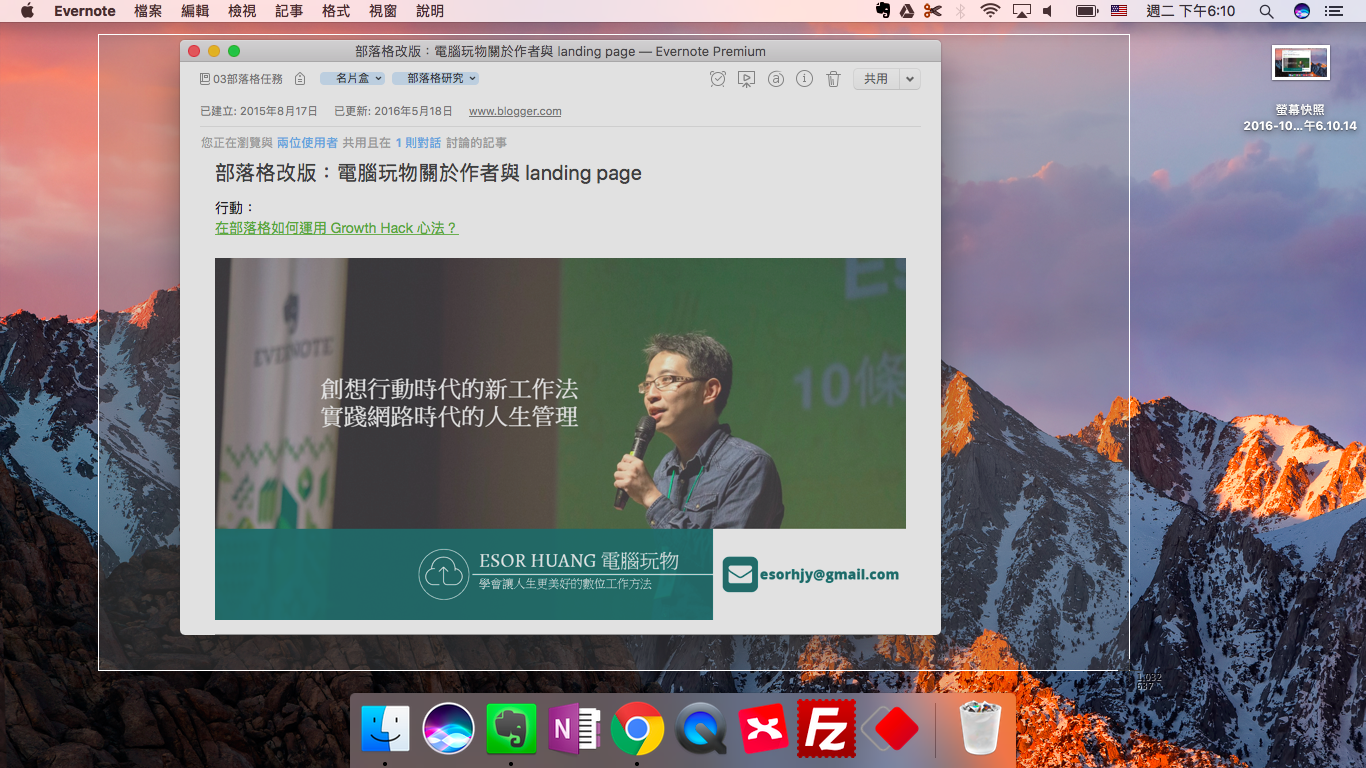Viewport: 1366px width, 768px height.
Task: Open the 記事 menu
Action: tap(289, 11)
